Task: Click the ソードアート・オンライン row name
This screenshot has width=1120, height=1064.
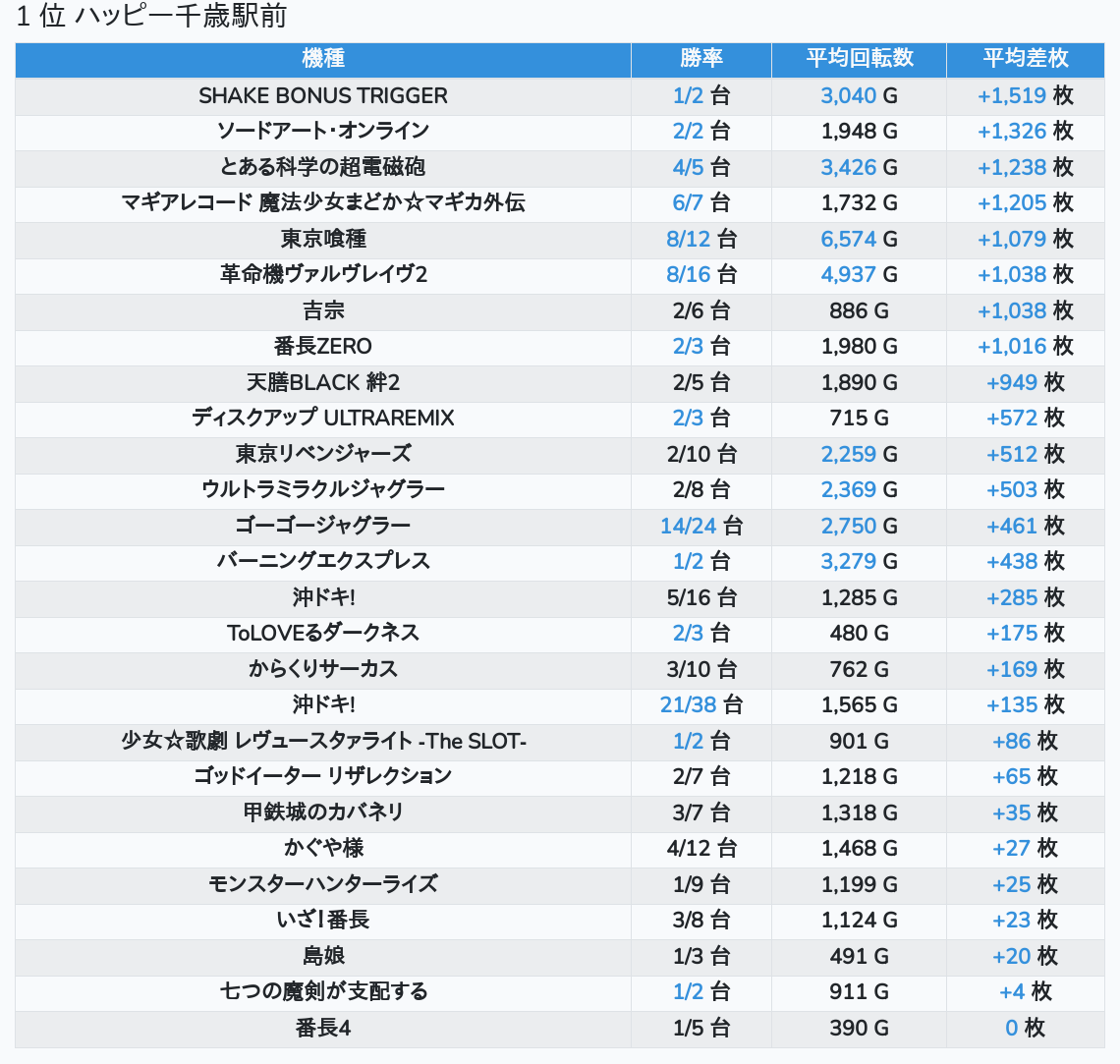Action: pos(323,132)
